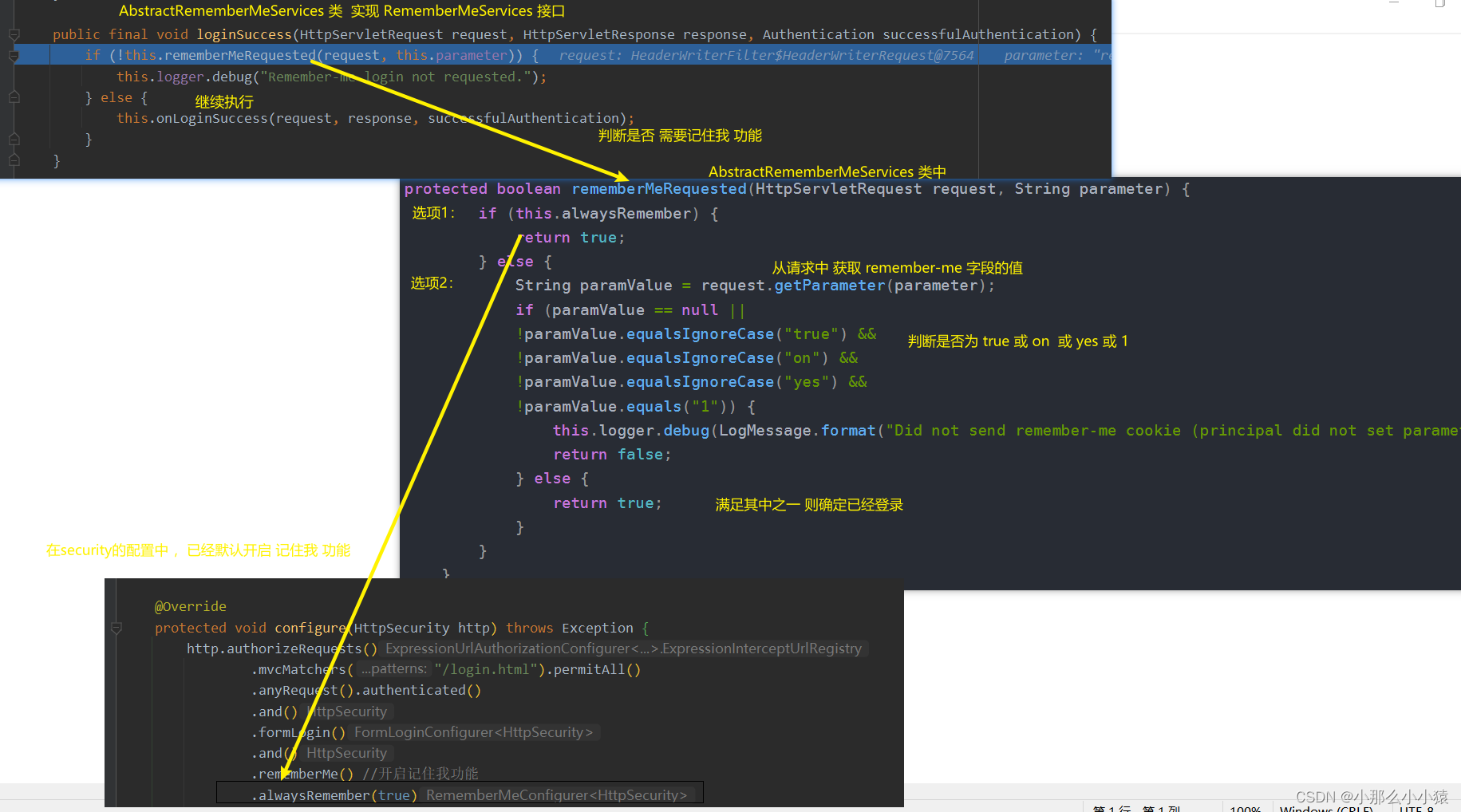This screenshot has width=1461, height=812.
Task: Collapse the fold marker beside the rememberMeRequested if-line
Action: [x=14, y=56]
